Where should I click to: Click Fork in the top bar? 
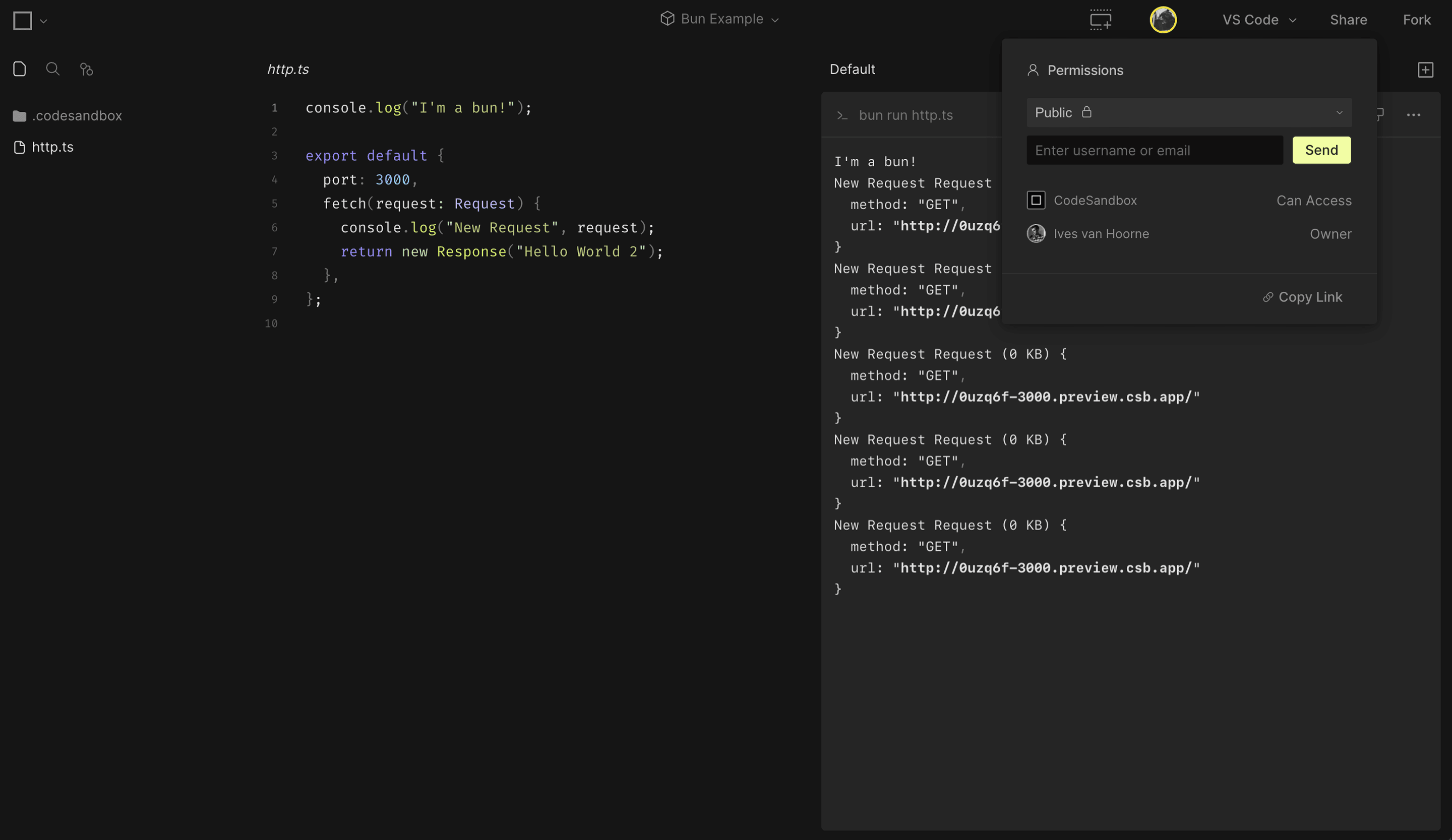pos(1417,19)
